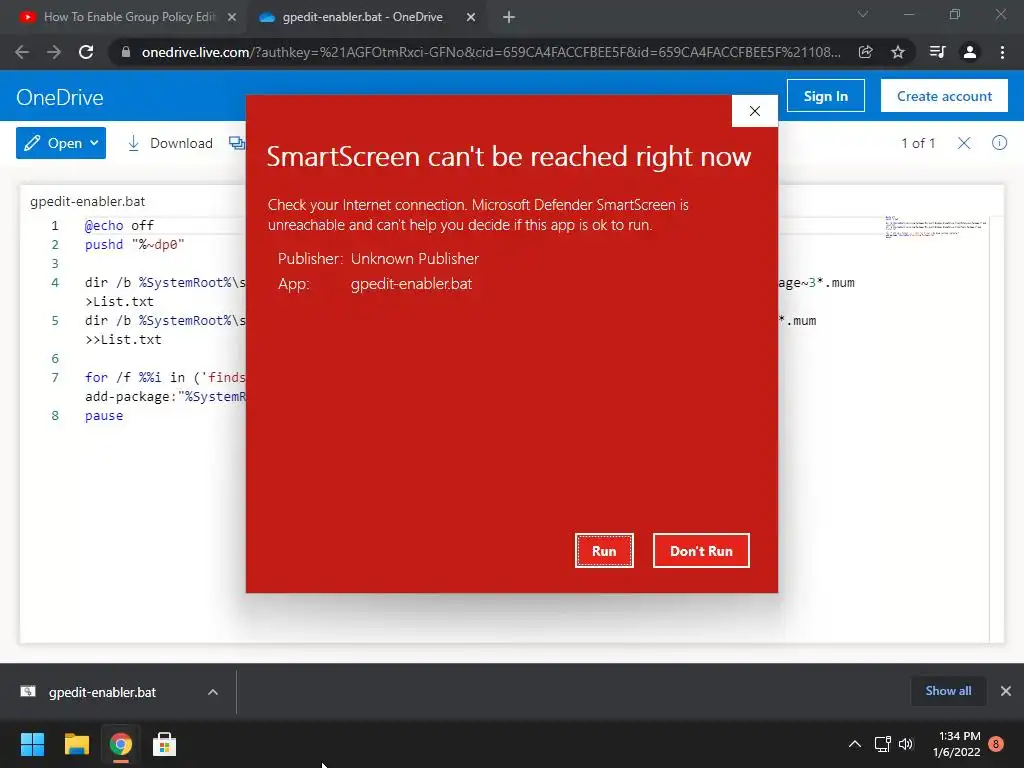Click the 'pause' code line
The height and width of the screenshot is (768, 1024).
click(104, 415)
